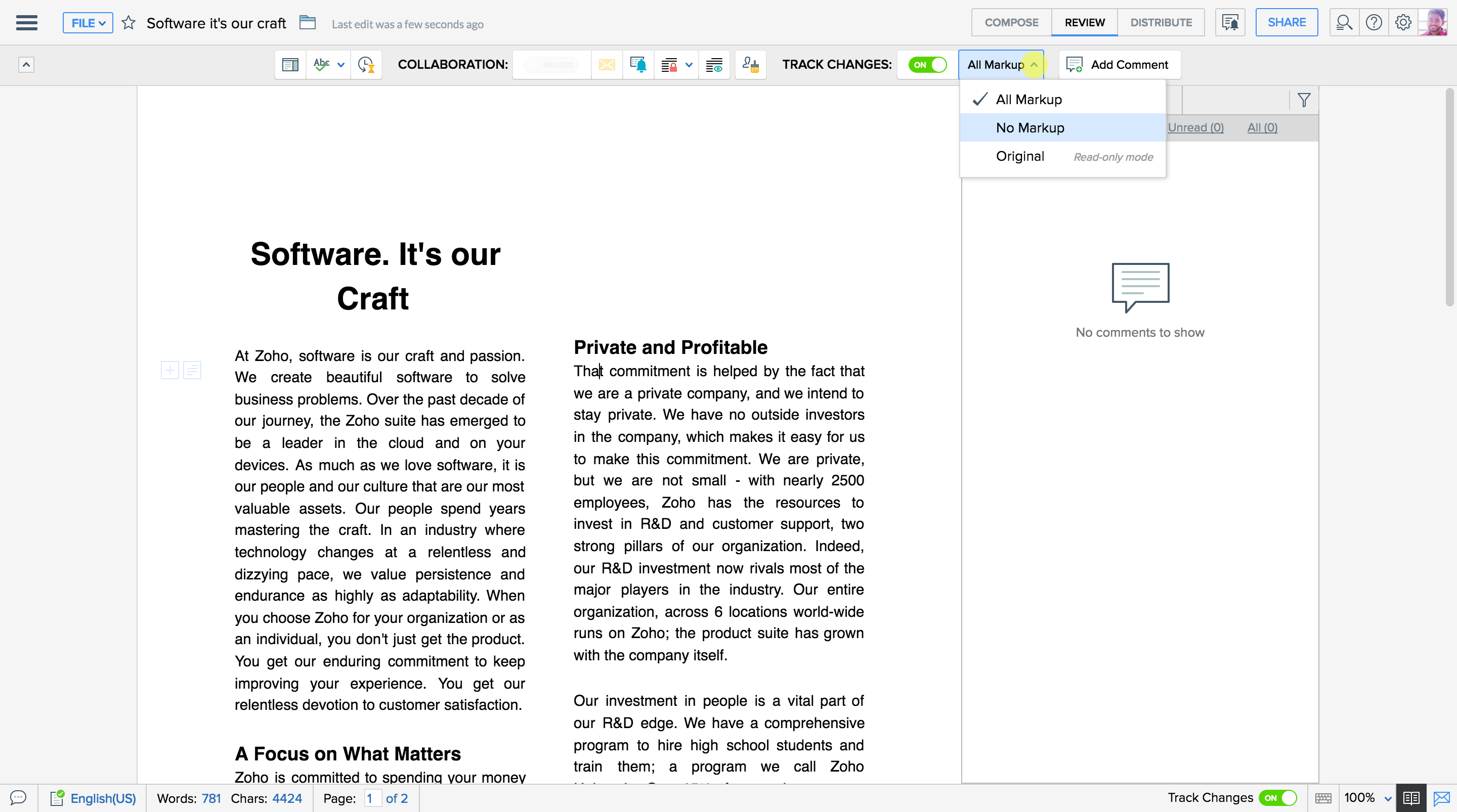Image resolution: width=1457 pixels, height=812 pixels.
Task: Toggle the paused Collaboration switch
Action: [x=551, y=64]
